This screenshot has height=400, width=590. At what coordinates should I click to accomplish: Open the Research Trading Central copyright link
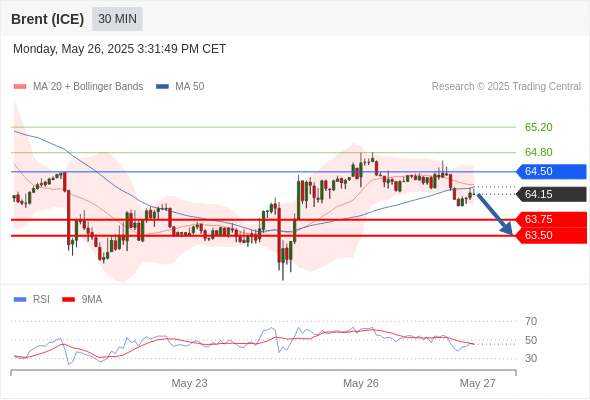pos(506,87)
